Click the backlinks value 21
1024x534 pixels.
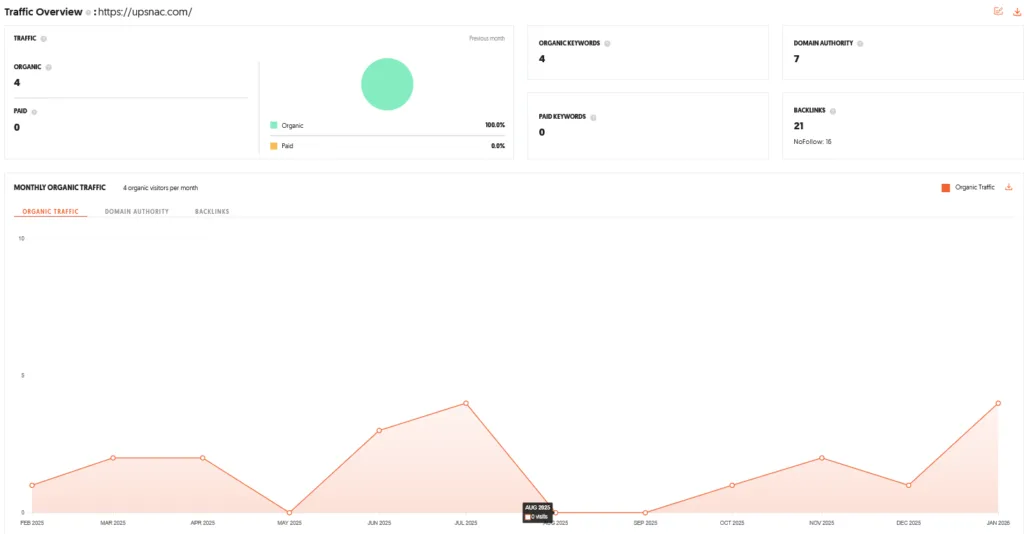pos(799,126)
